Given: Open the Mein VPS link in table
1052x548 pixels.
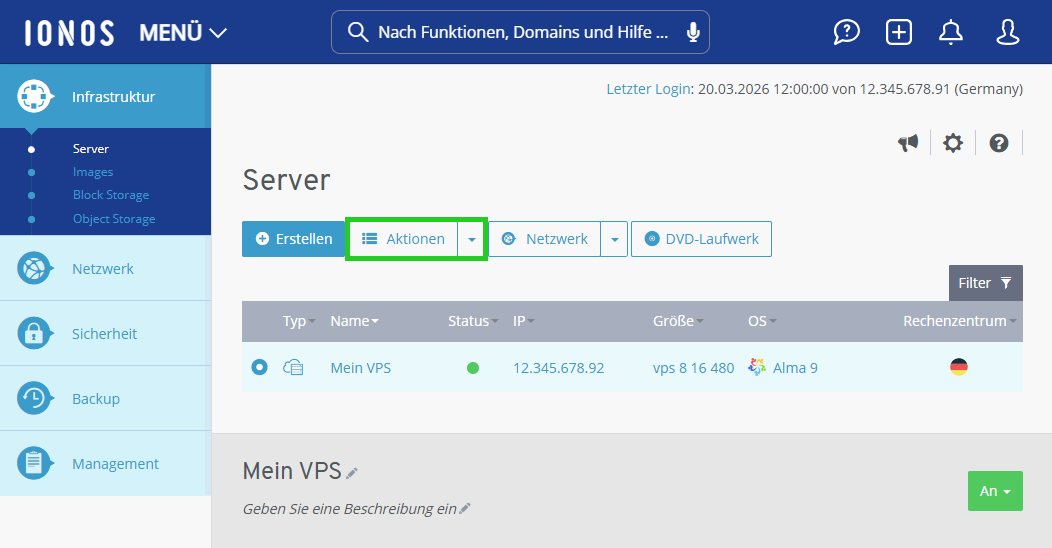Looking at the screenshot, I should point(360,368).
